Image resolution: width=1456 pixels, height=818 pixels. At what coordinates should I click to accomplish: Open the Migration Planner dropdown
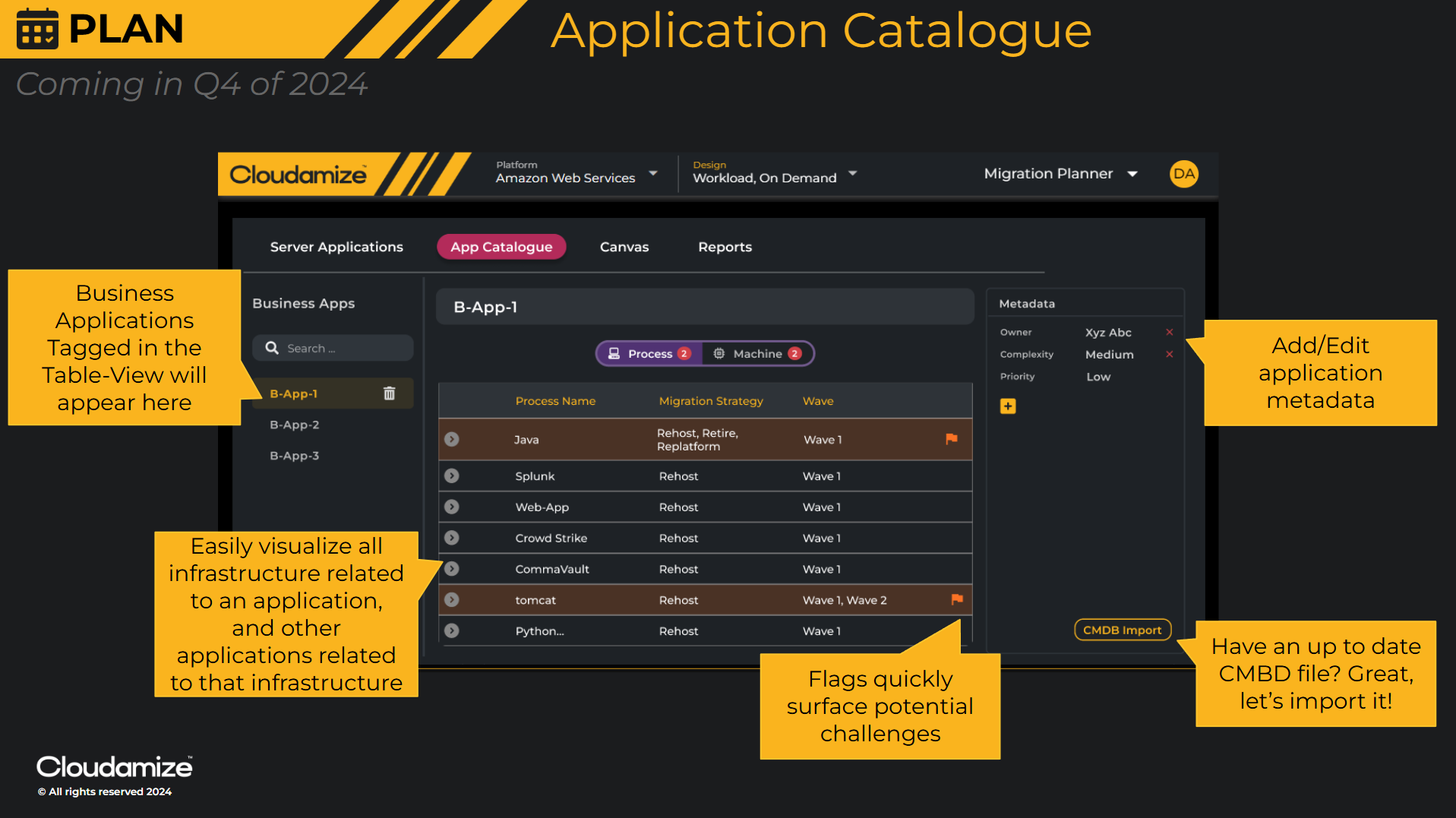(x=1060, y=174)
